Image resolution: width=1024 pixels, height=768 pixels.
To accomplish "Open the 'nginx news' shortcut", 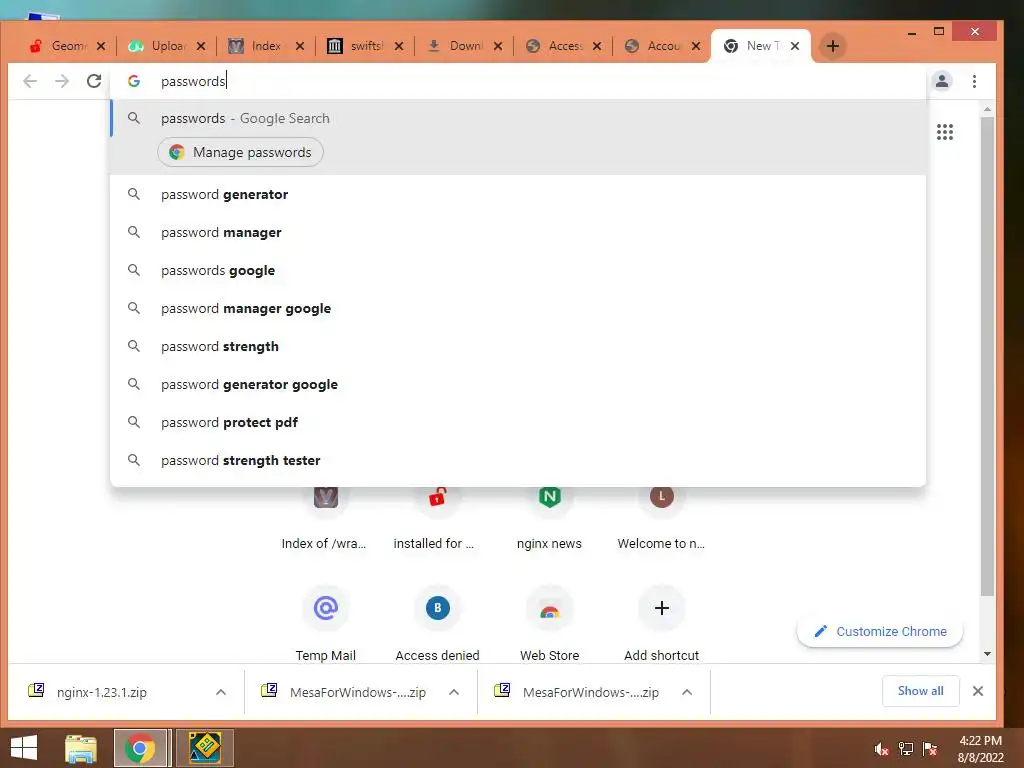I will (x=549, y=519).
